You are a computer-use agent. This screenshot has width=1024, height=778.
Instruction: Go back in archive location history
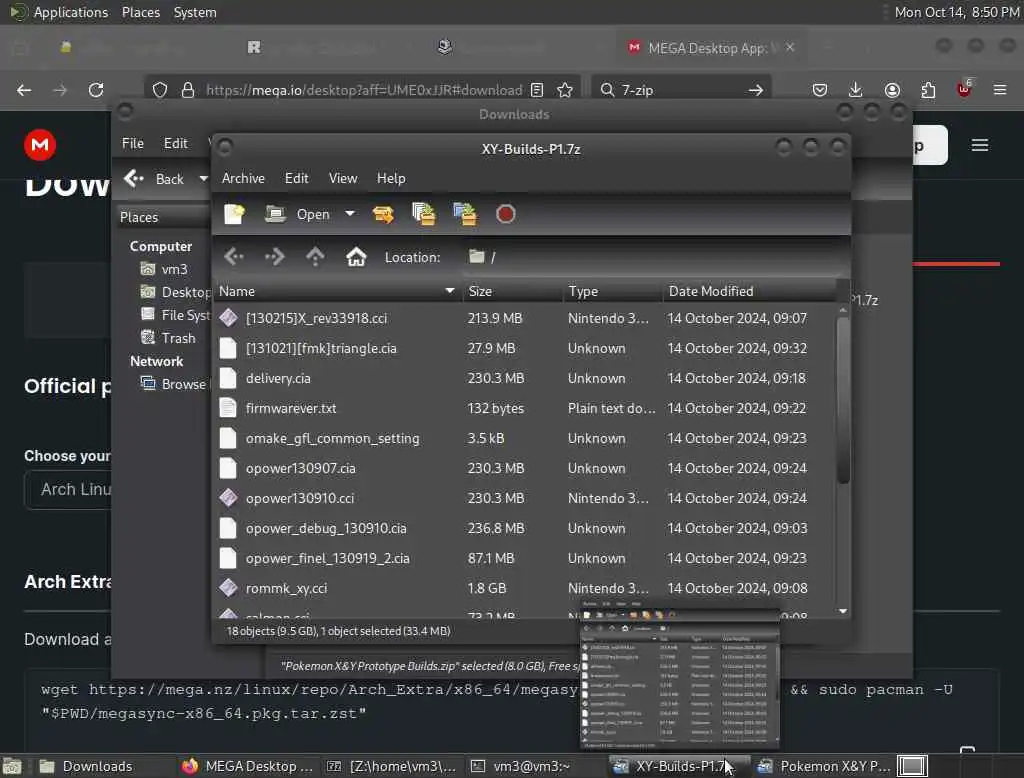tap(234, 257)
